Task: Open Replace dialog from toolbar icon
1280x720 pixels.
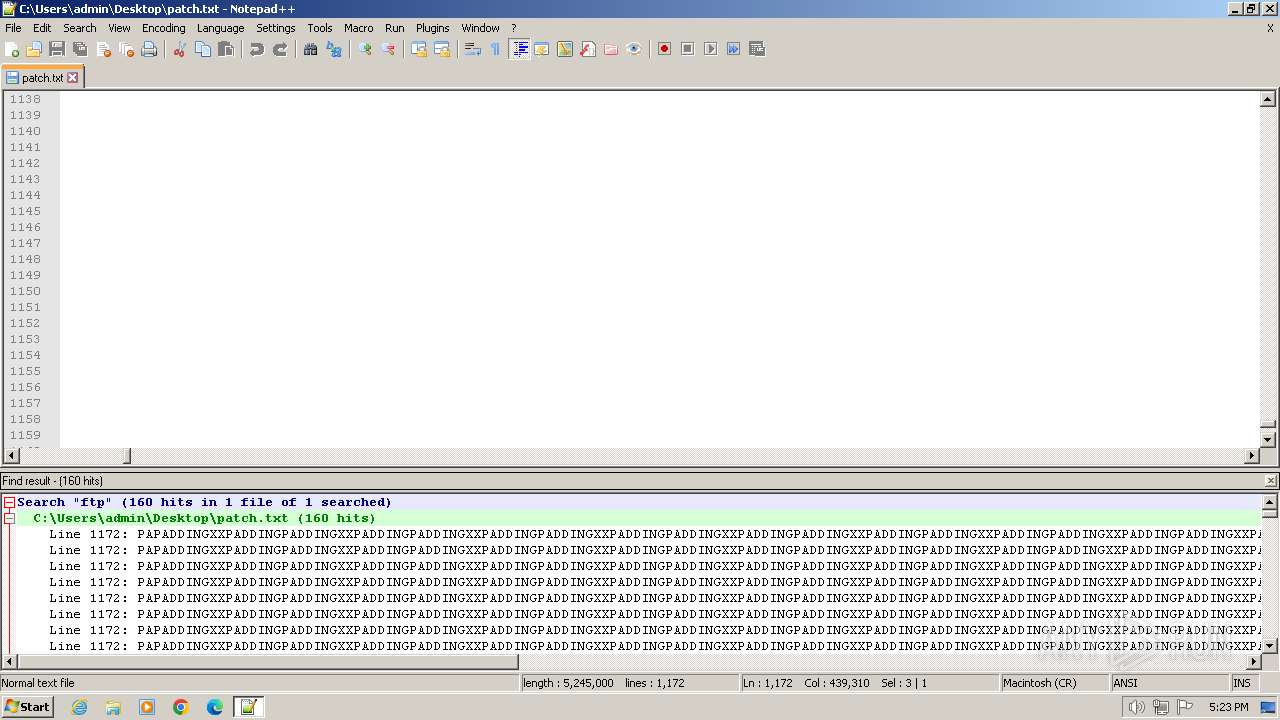Action: pyautogui.click(x=334, y=49)
